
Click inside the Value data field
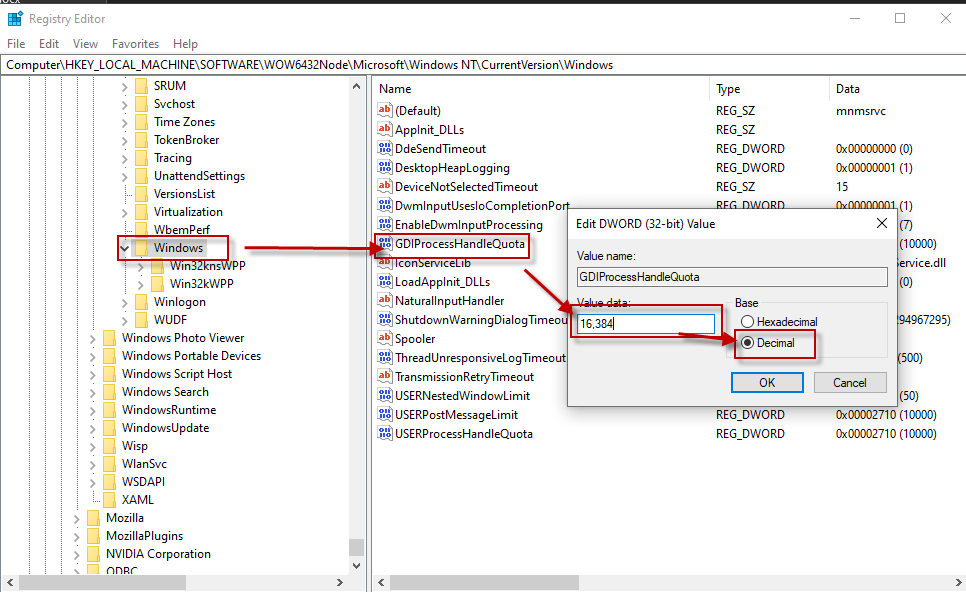646,323
